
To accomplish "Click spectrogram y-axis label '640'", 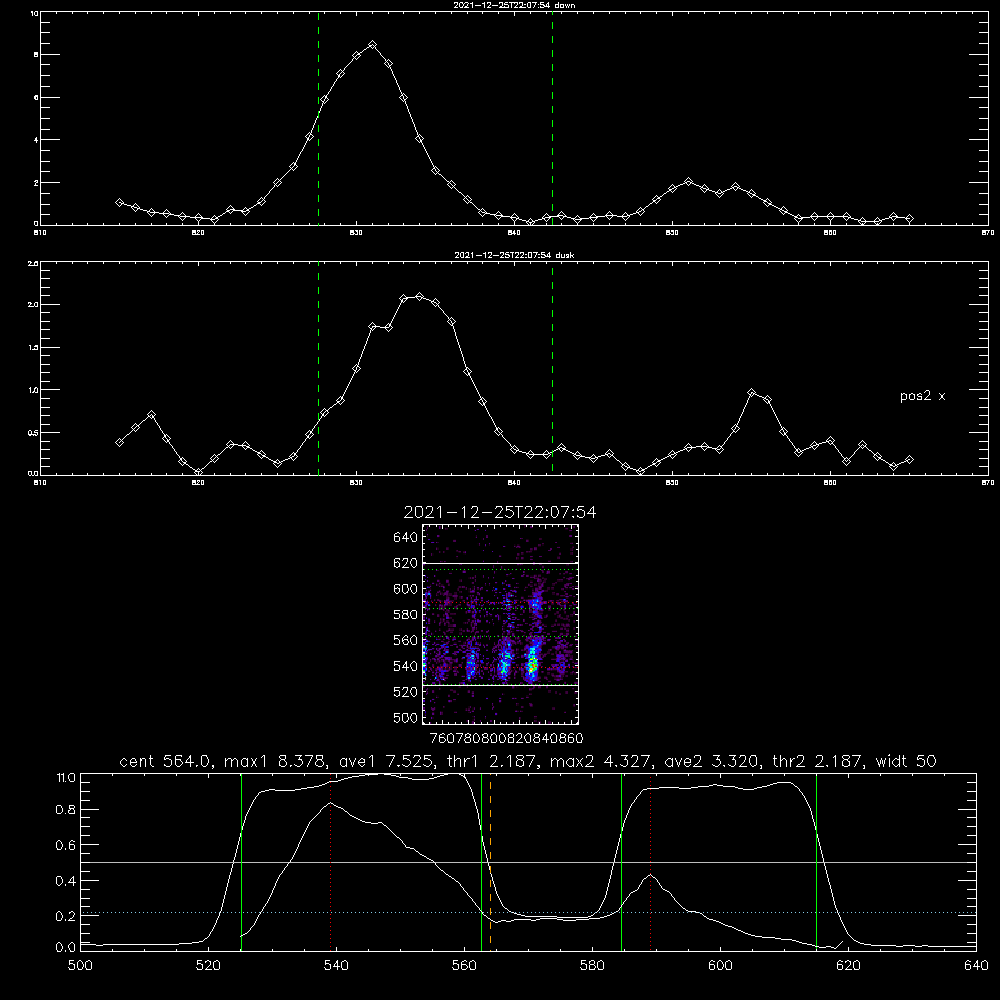I will [405, 538].
